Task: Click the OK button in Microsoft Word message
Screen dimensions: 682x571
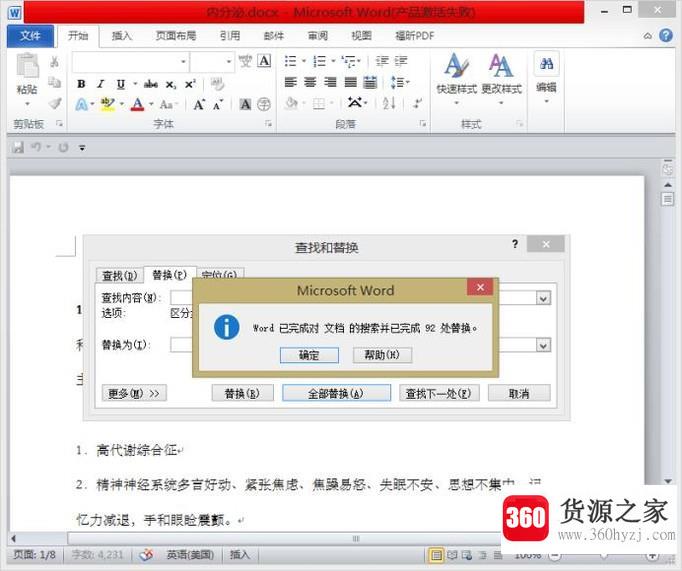Action: (x=309, y=355)
